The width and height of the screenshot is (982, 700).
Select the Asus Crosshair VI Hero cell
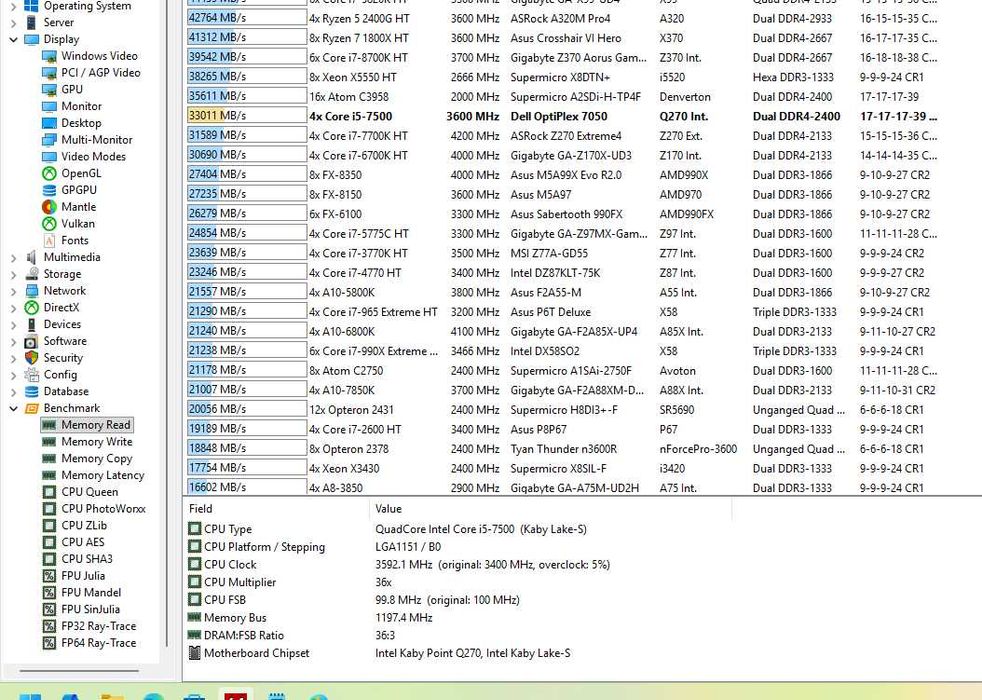pyautogui.click(x=566, y=38)
